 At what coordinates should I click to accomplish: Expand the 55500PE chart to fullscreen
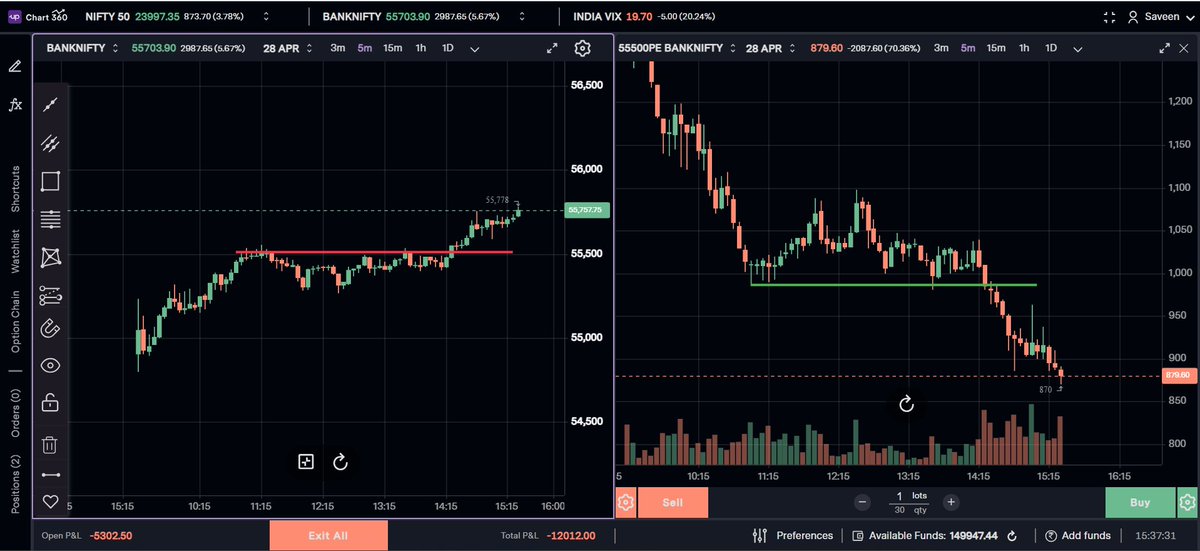(1164, 48)
